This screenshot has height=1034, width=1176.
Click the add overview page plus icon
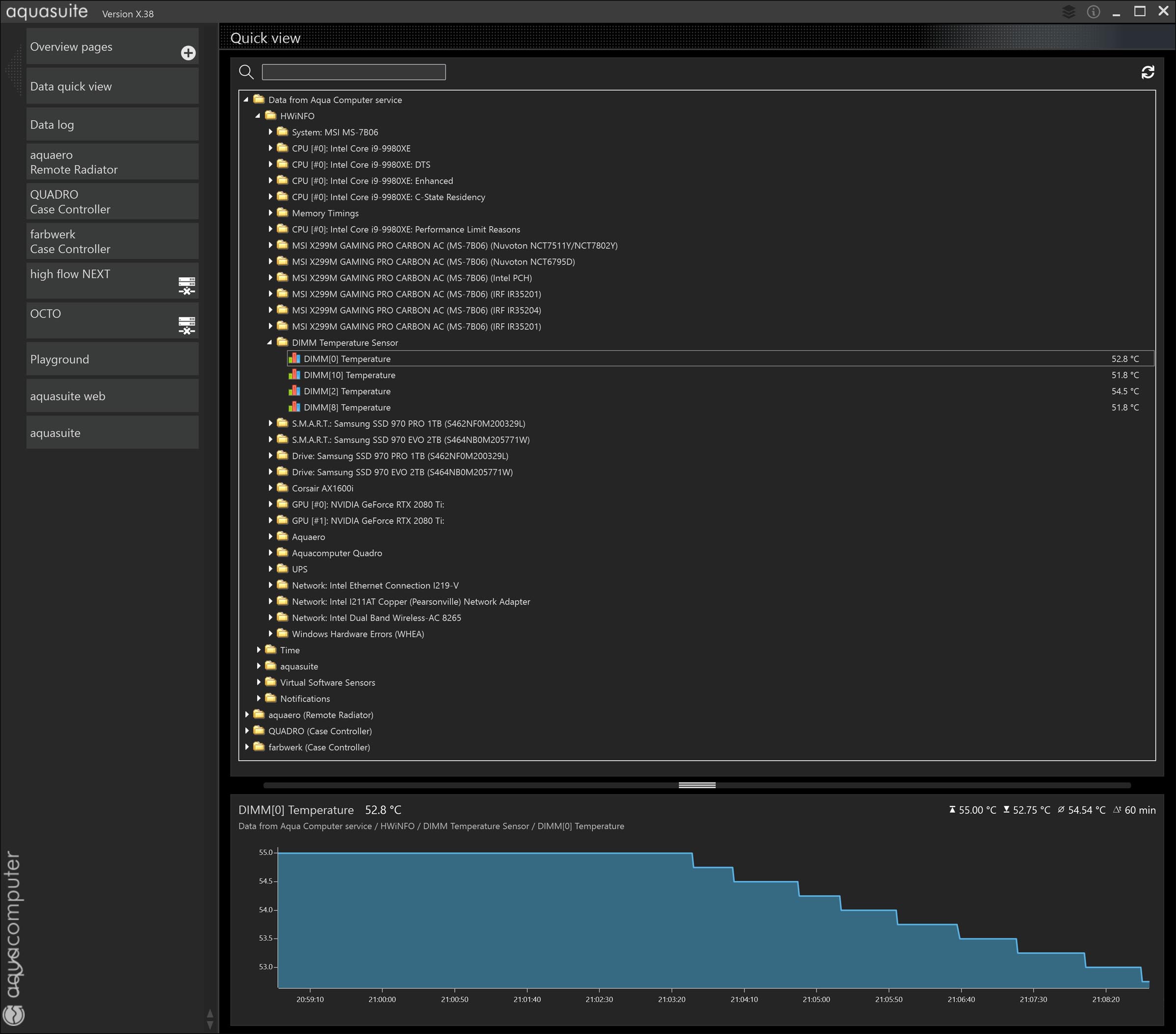point(188,53)
